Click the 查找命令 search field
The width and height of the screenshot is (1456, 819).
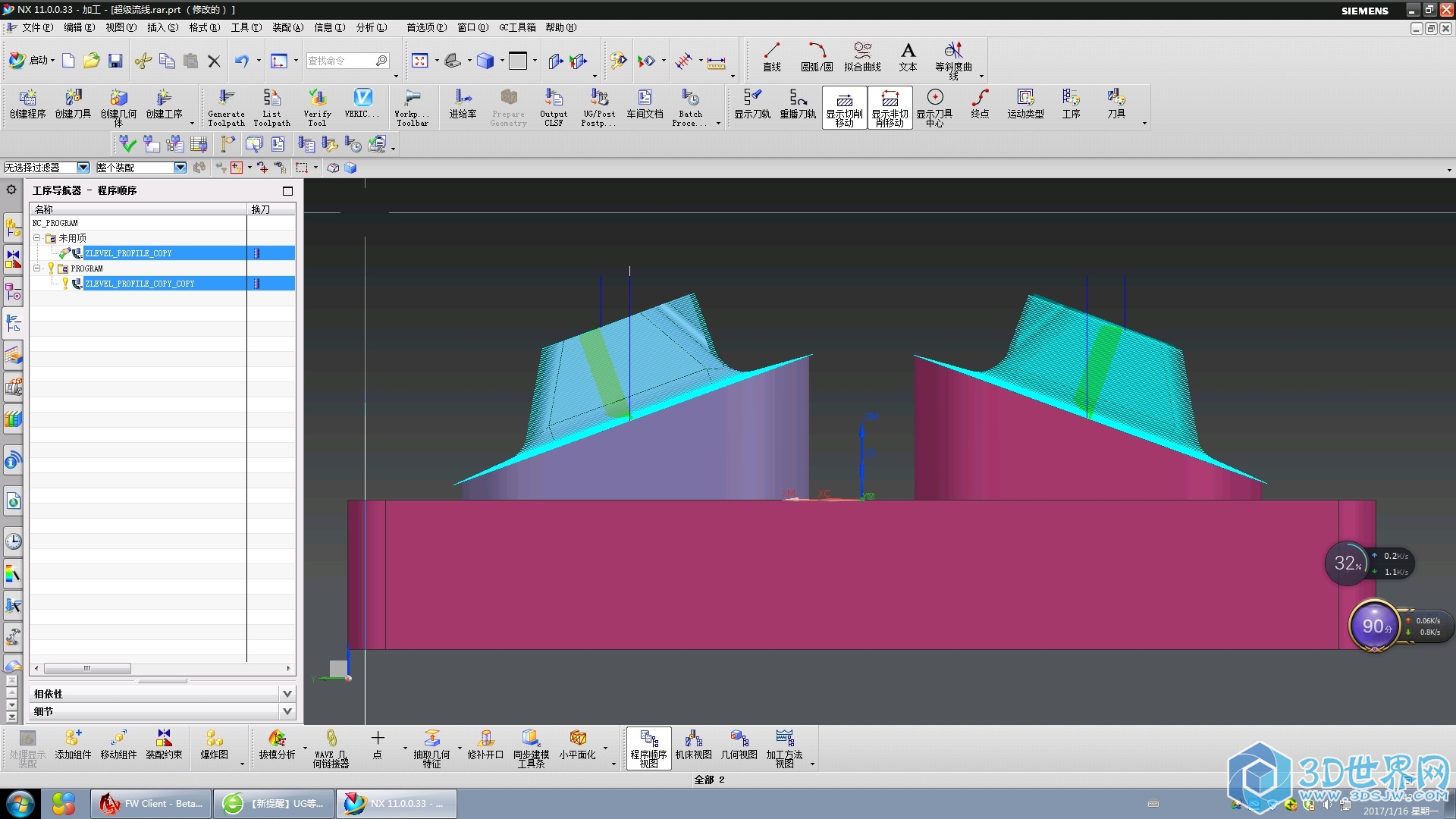(341, 61)
